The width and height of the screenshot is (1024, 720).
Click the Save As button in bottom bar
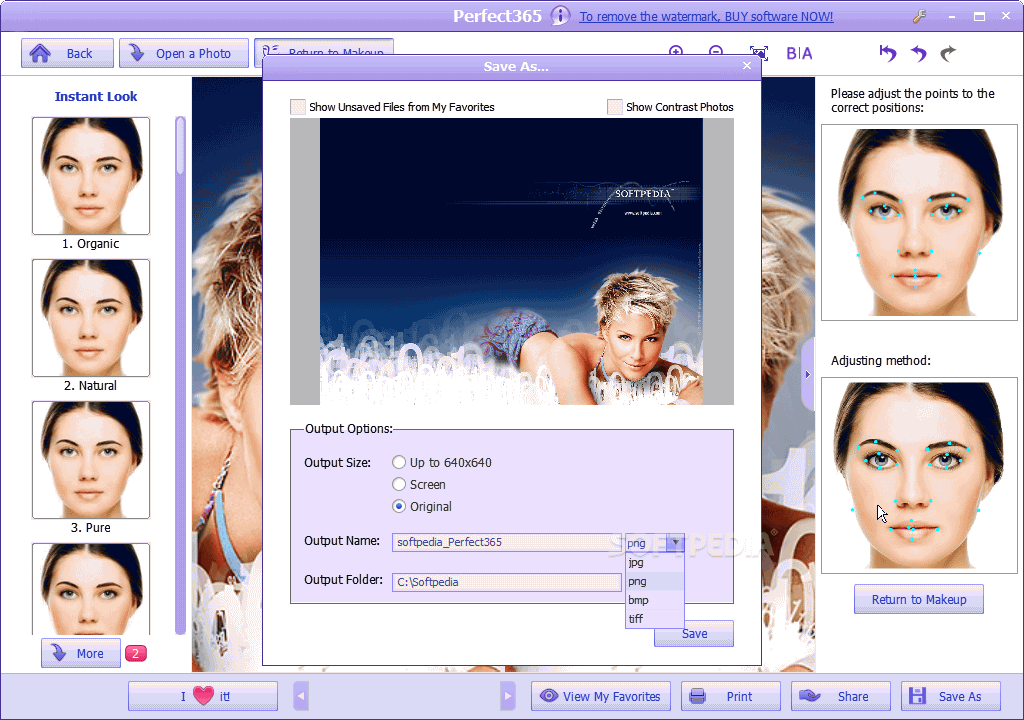pos(951,696)
